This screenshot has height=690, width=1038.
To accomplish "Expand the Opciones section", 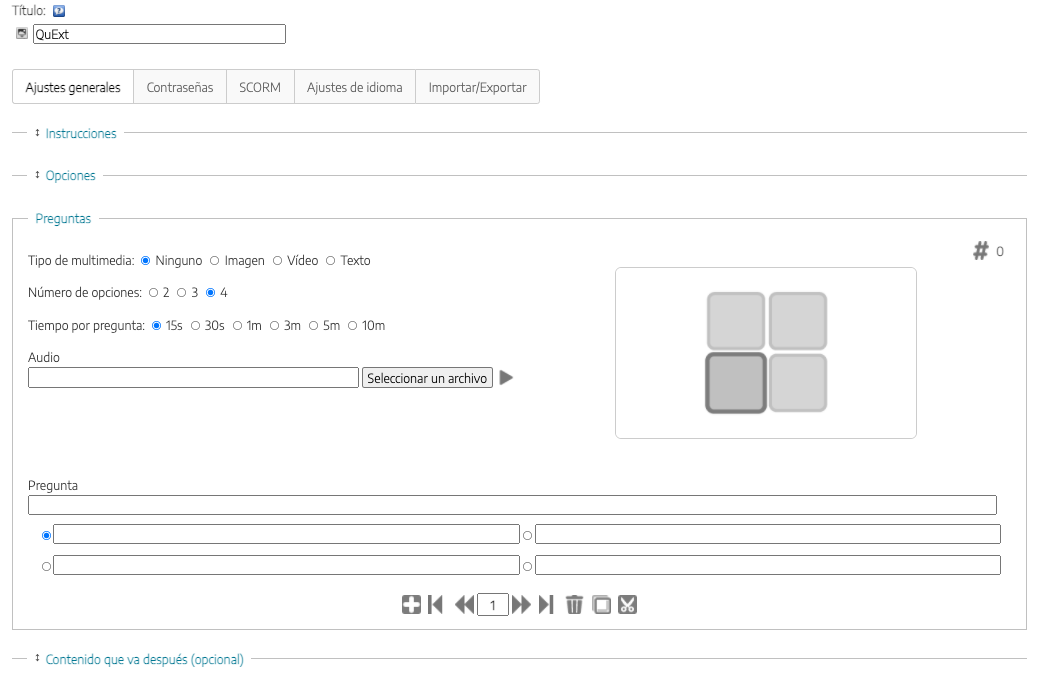I will click(x=70, y=176).
